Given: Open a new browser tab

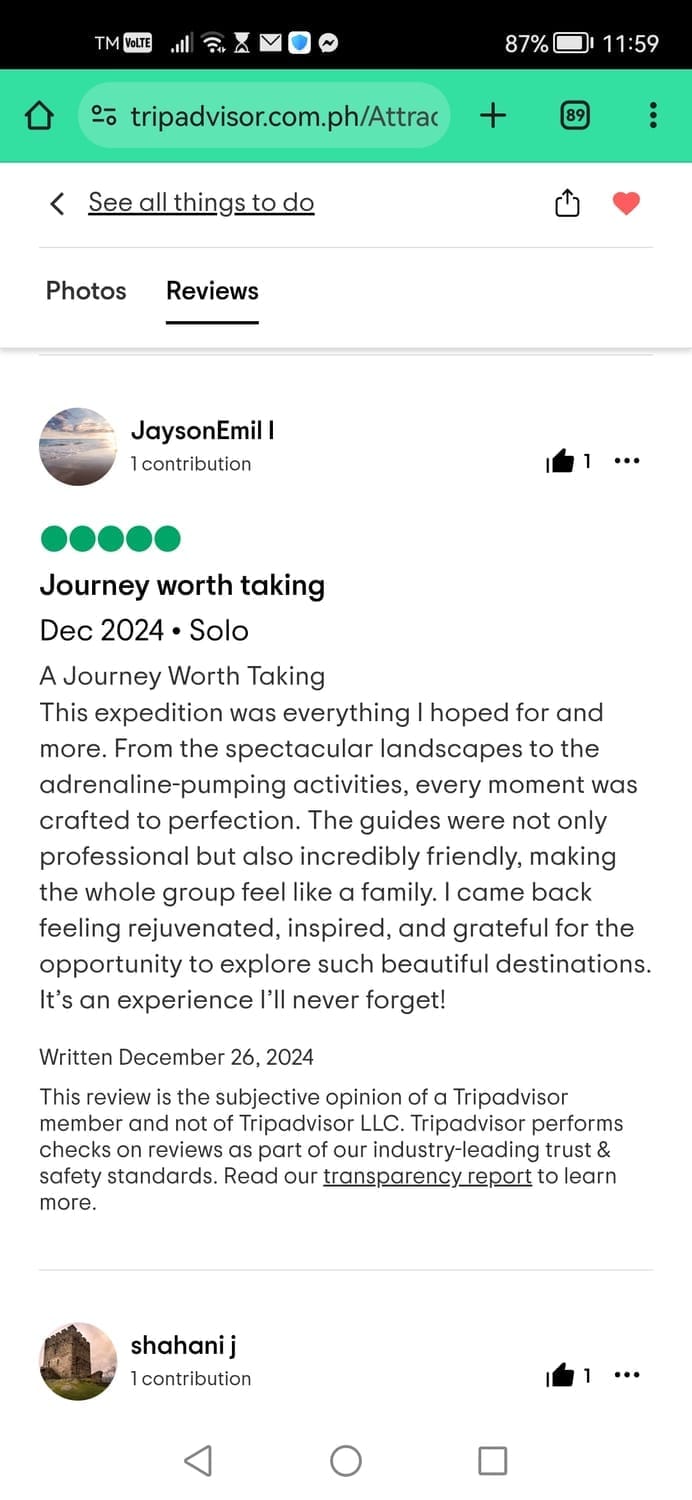Looking at the screenshot, I should click(493, 116).
